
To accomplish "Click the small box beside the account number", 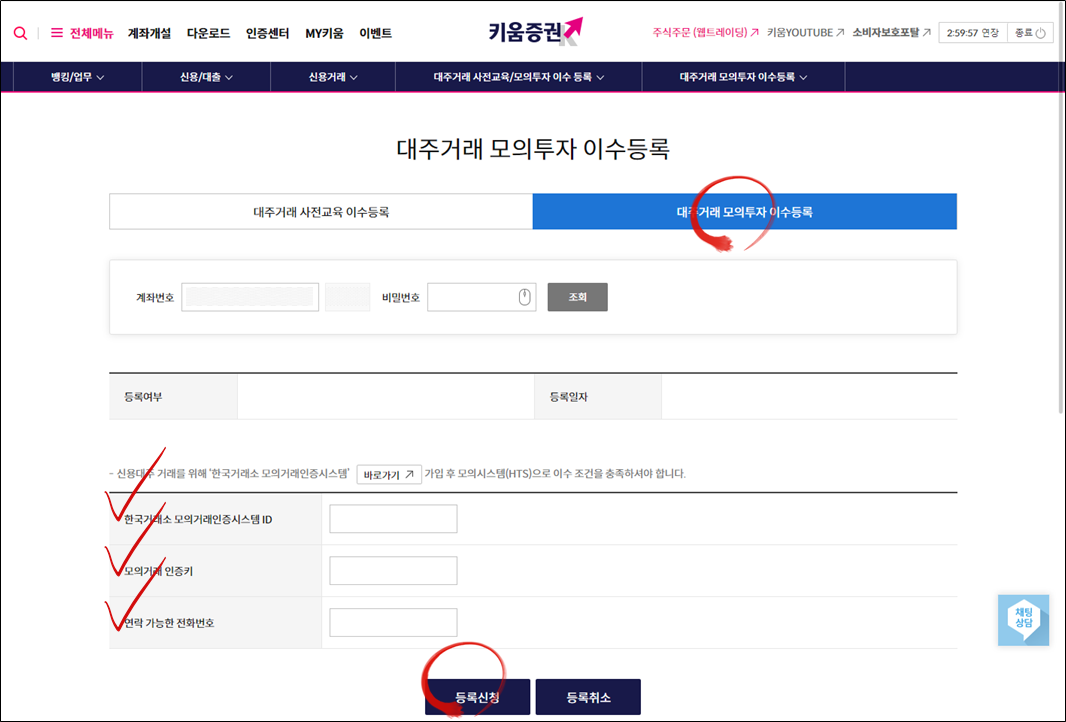I will [347, 297].
